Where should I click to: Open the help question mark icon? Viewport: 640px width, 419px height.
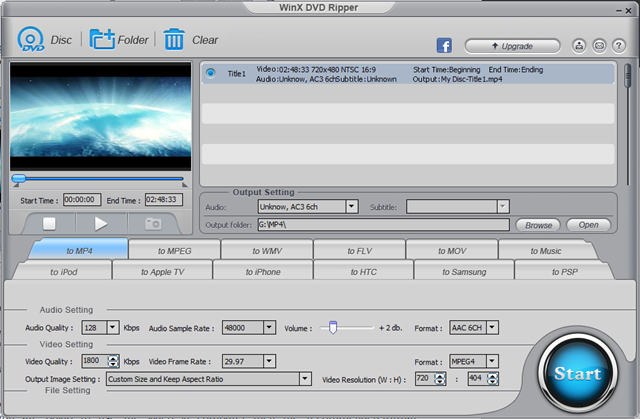619,46
